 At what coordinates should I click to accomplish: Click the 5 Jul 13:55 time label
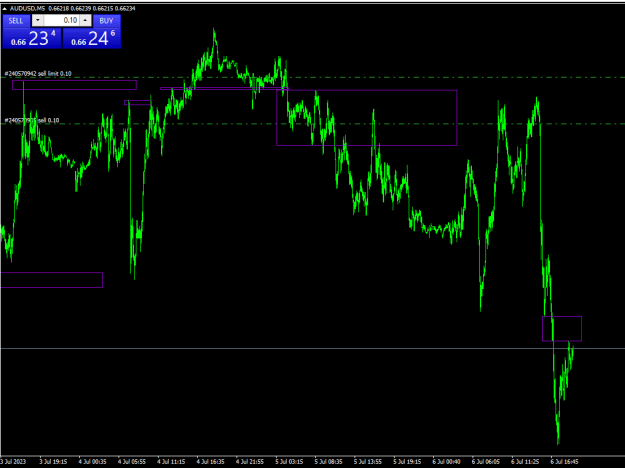368,462
